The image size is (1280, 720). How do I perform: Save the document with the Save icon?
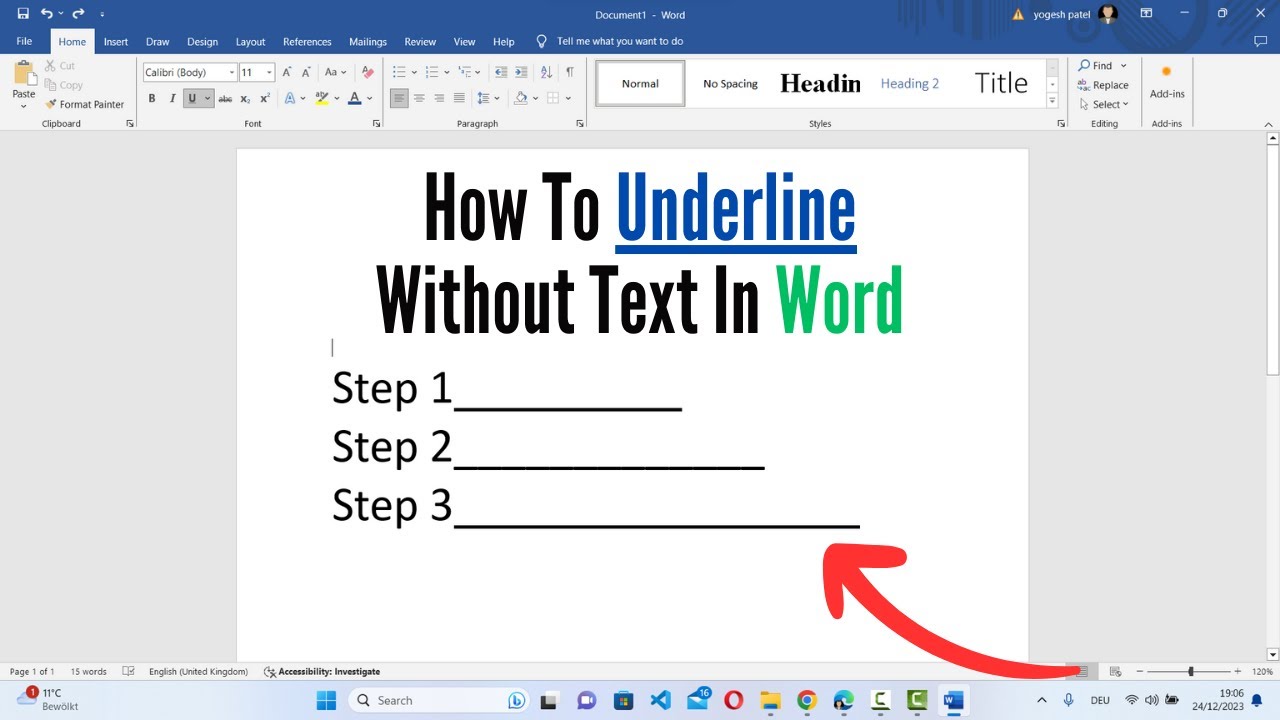coord(23,14)
